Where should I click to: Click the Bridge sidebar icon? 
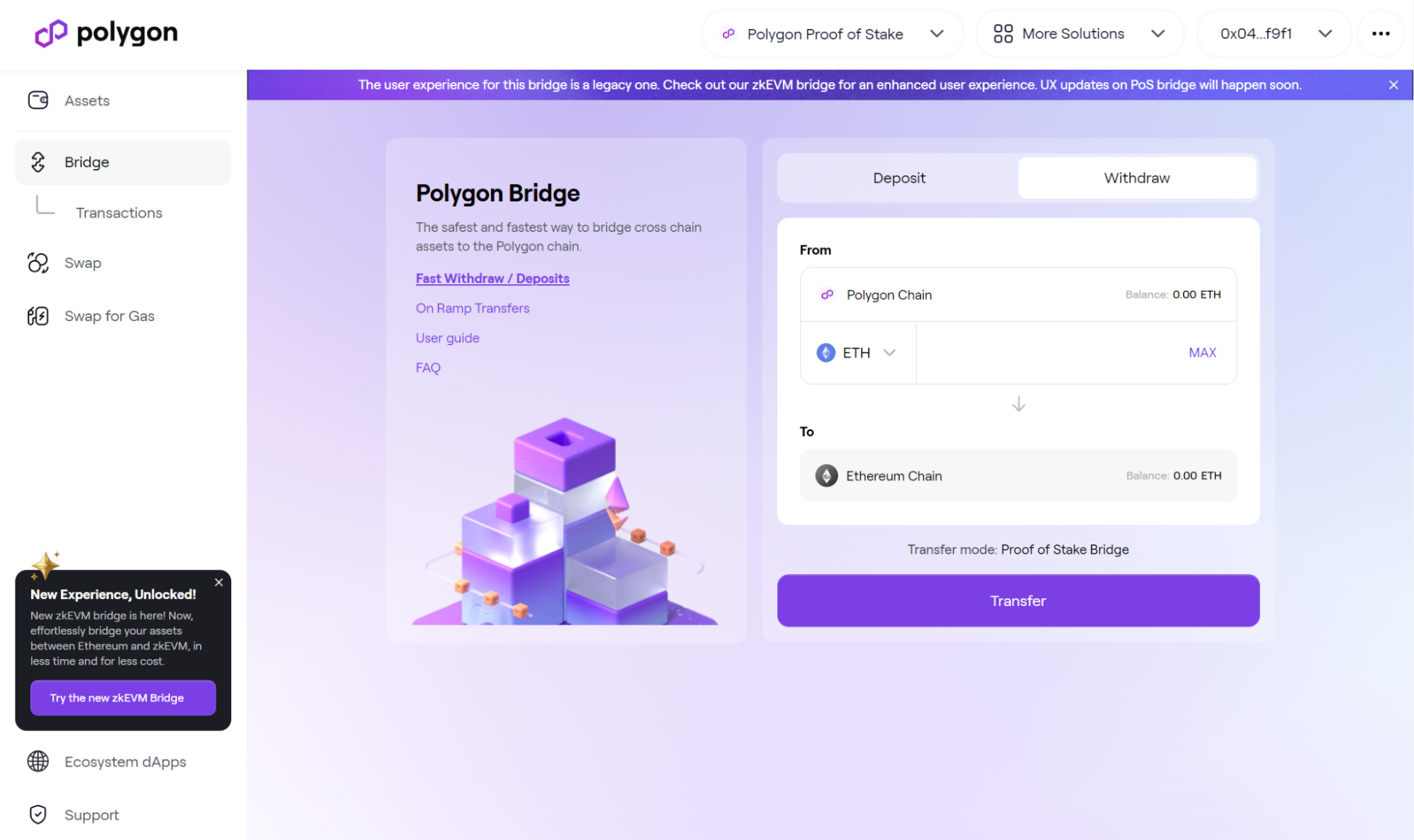(x=39, y=162)
